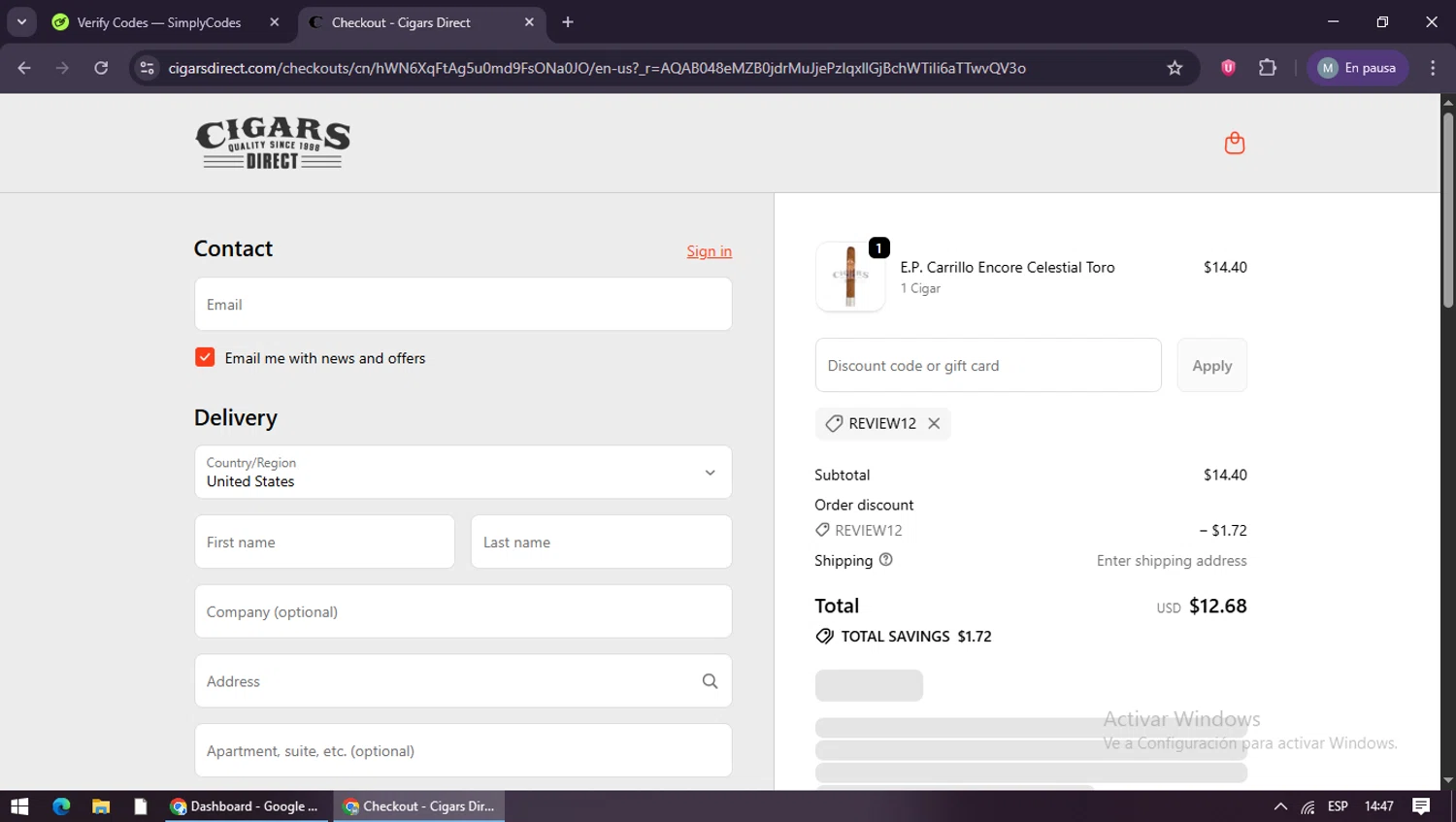Click the E.P. Carrillo Encore Celestial Toro name
The width and height of the screenshot is (1456, 822).
click(1008, 267)
